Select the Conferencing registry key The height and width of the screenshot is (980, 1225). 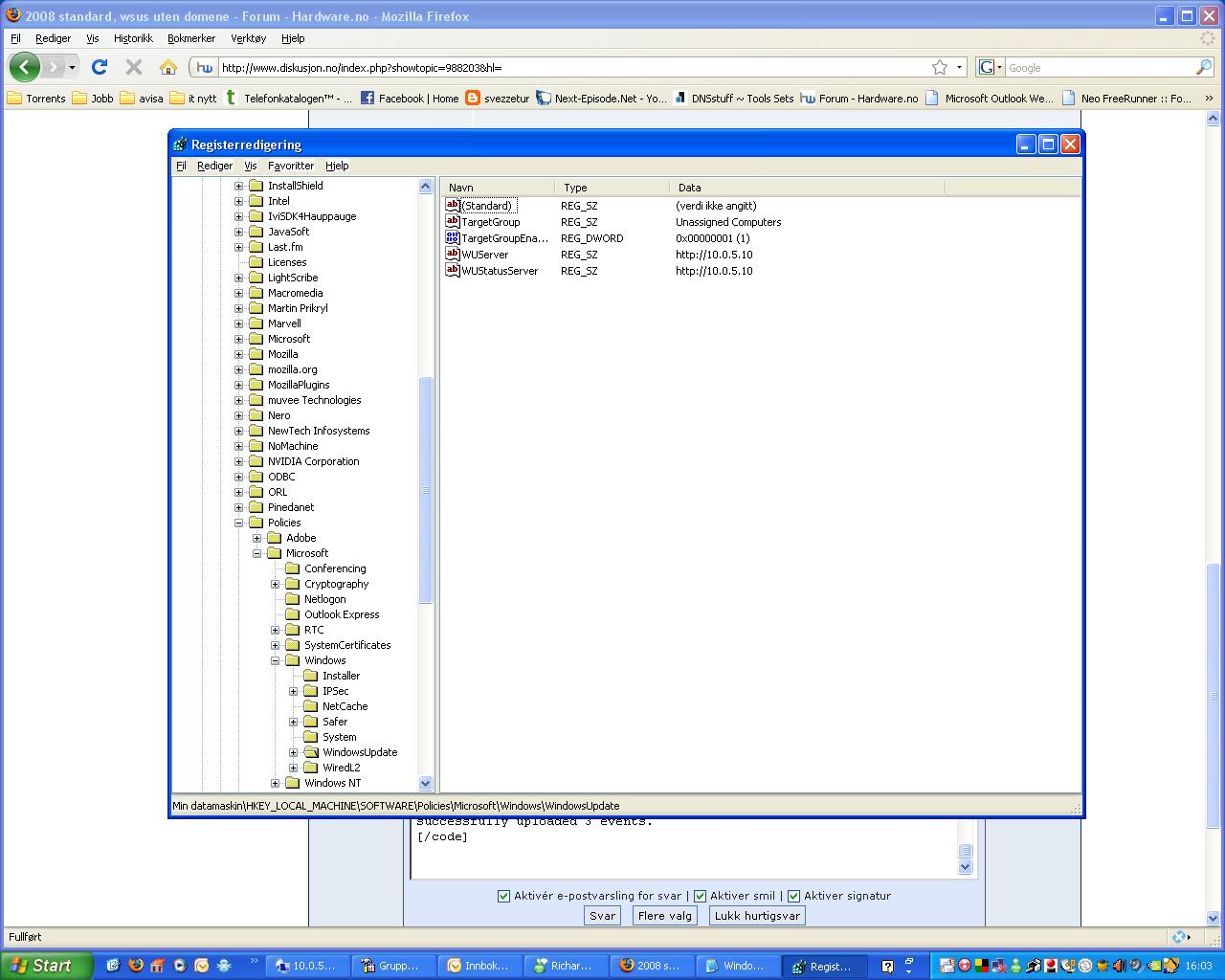click(335, 568)
